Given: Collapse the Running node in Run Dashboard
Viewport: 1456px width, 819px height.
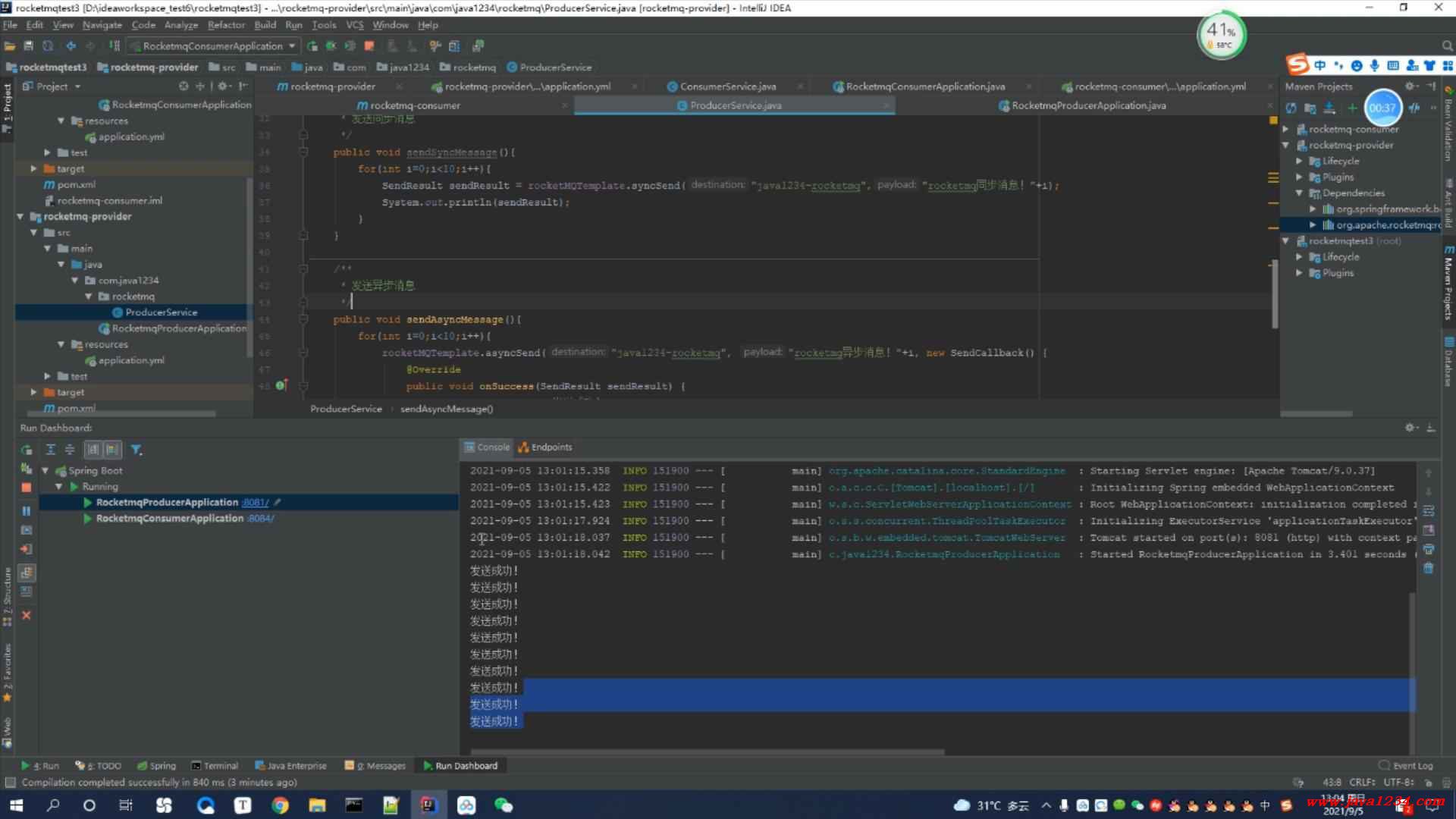Looking at the screenshot, I should 59,487.
